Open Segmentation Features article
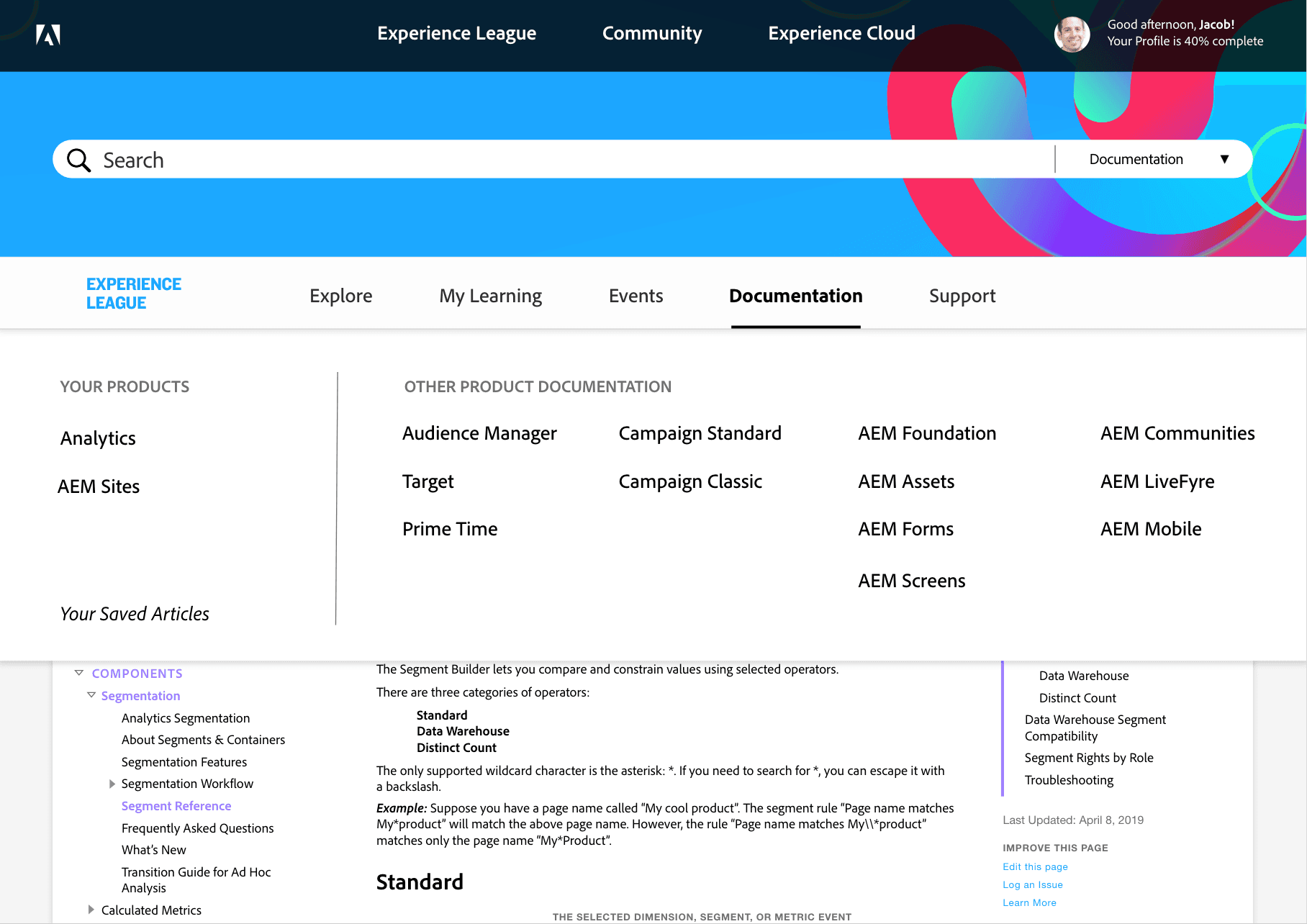 [x=184, y=762]
